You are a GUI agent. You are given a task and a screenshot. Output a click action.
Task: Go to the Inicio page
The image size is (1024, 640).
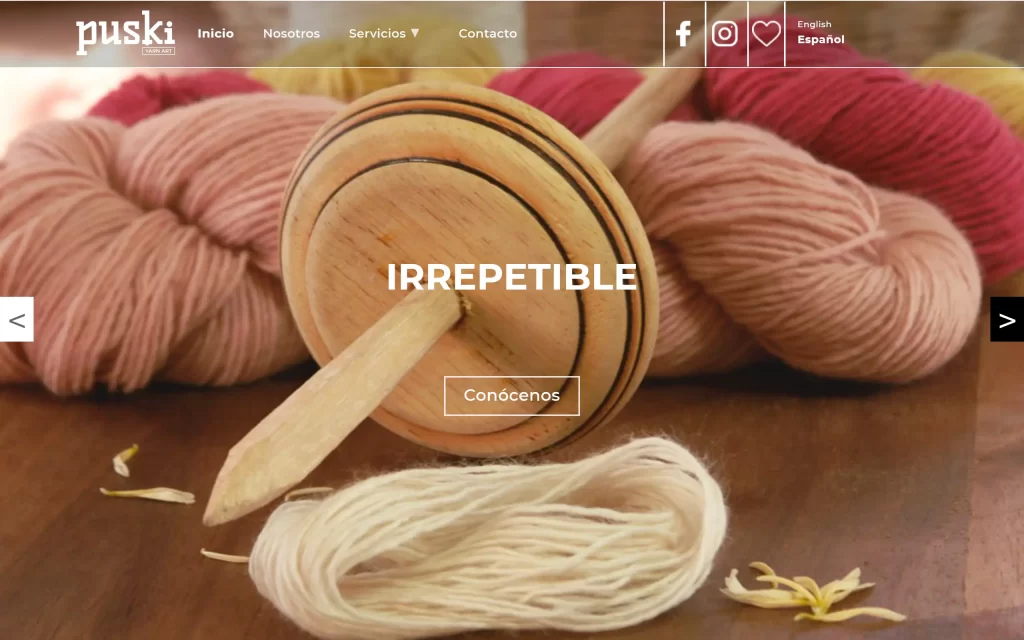coord(216,33)
